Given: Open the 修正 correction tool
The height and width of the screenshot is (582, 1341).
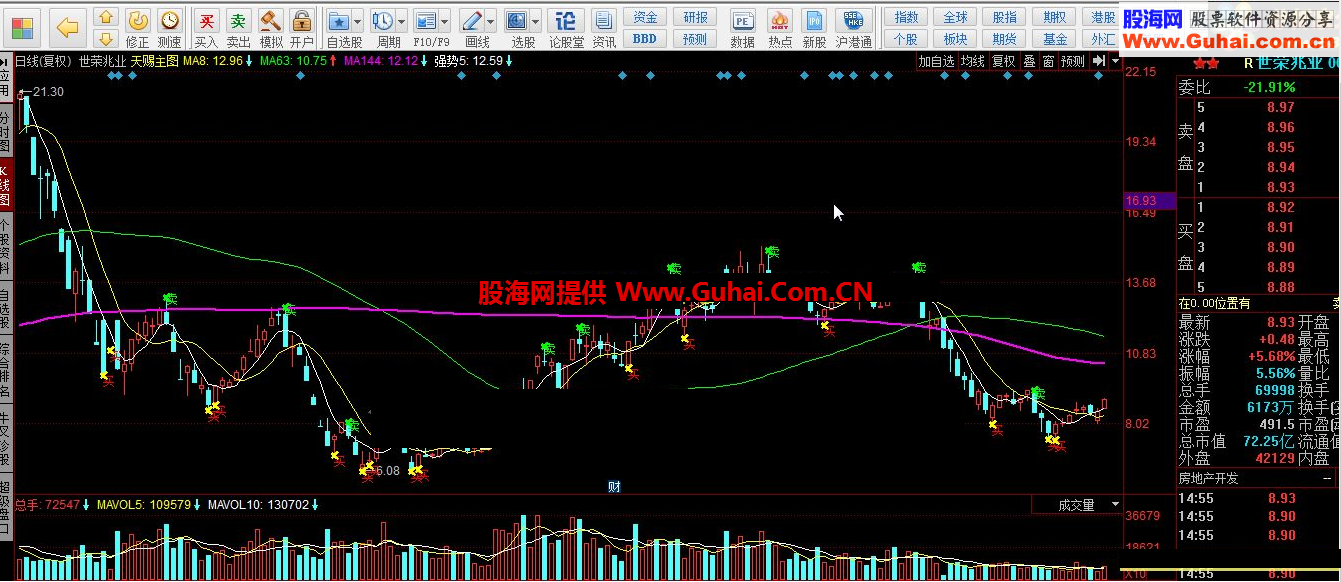Looking at the screenshot, I should [138, 29].
